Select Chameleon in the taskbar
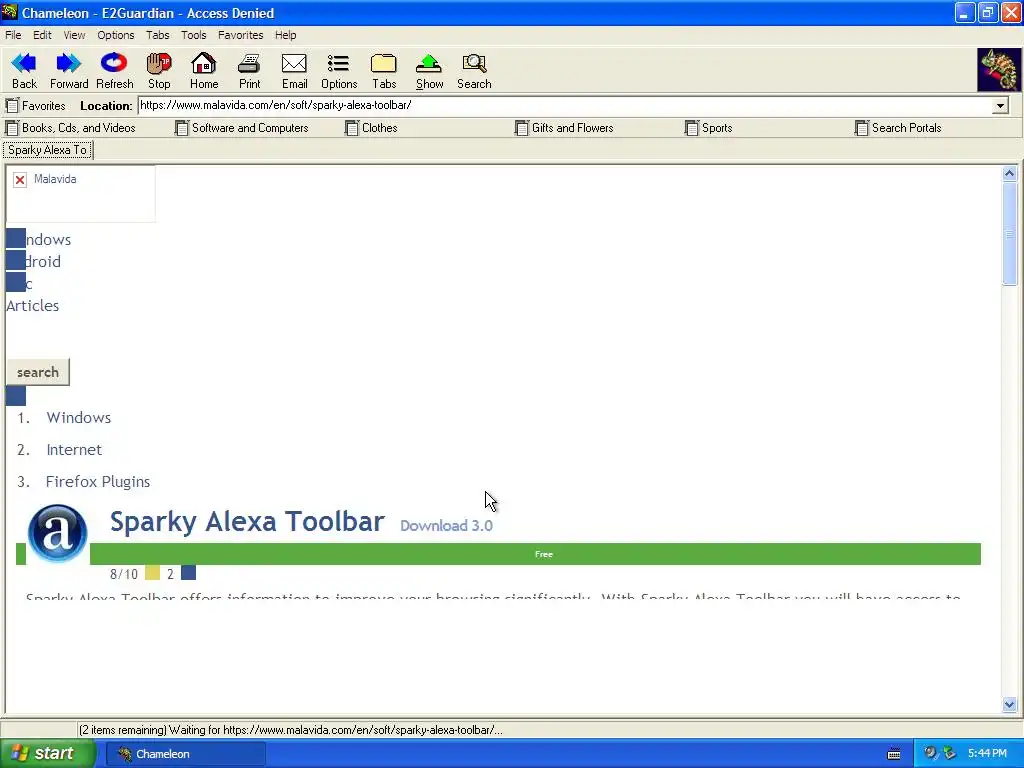 click(x=185, y=754)
